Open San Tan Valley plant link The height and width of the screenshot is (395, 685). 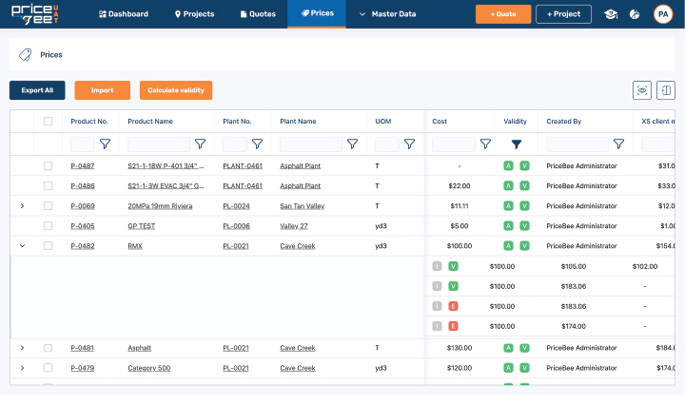[x=302, y=206]
